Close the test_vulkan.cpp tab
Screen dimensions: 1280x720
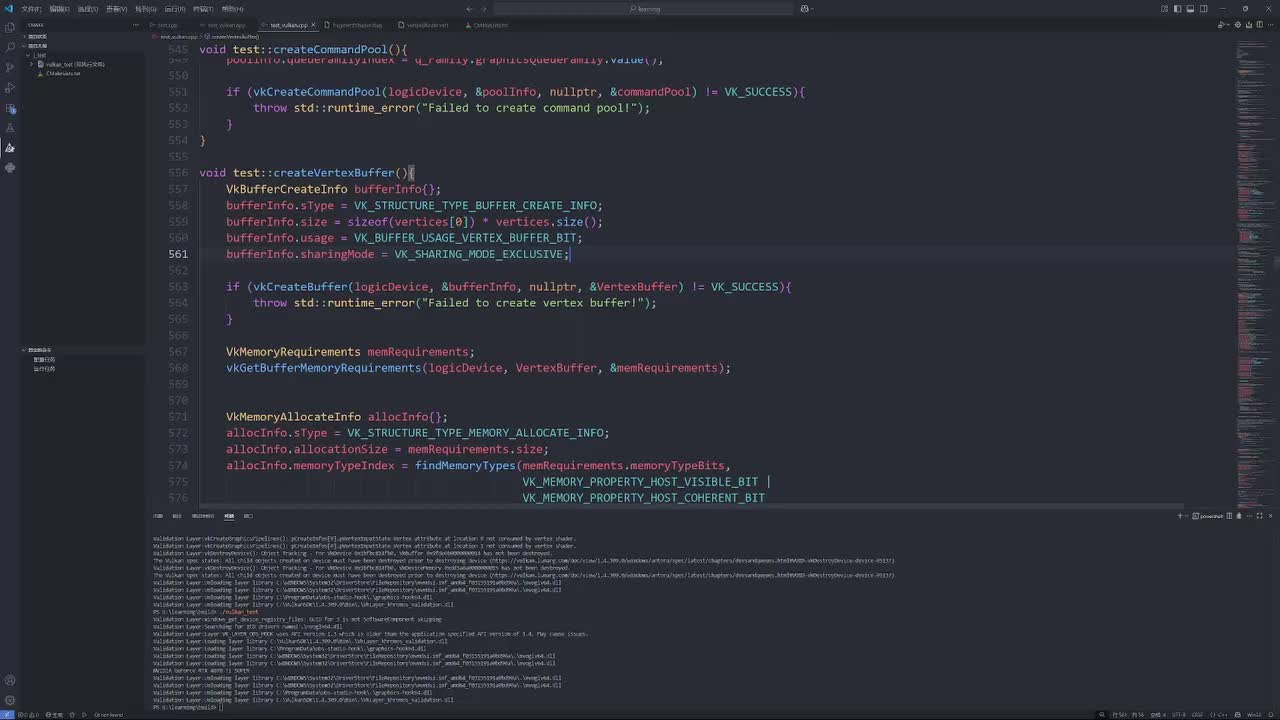click(x=313, y=25)
